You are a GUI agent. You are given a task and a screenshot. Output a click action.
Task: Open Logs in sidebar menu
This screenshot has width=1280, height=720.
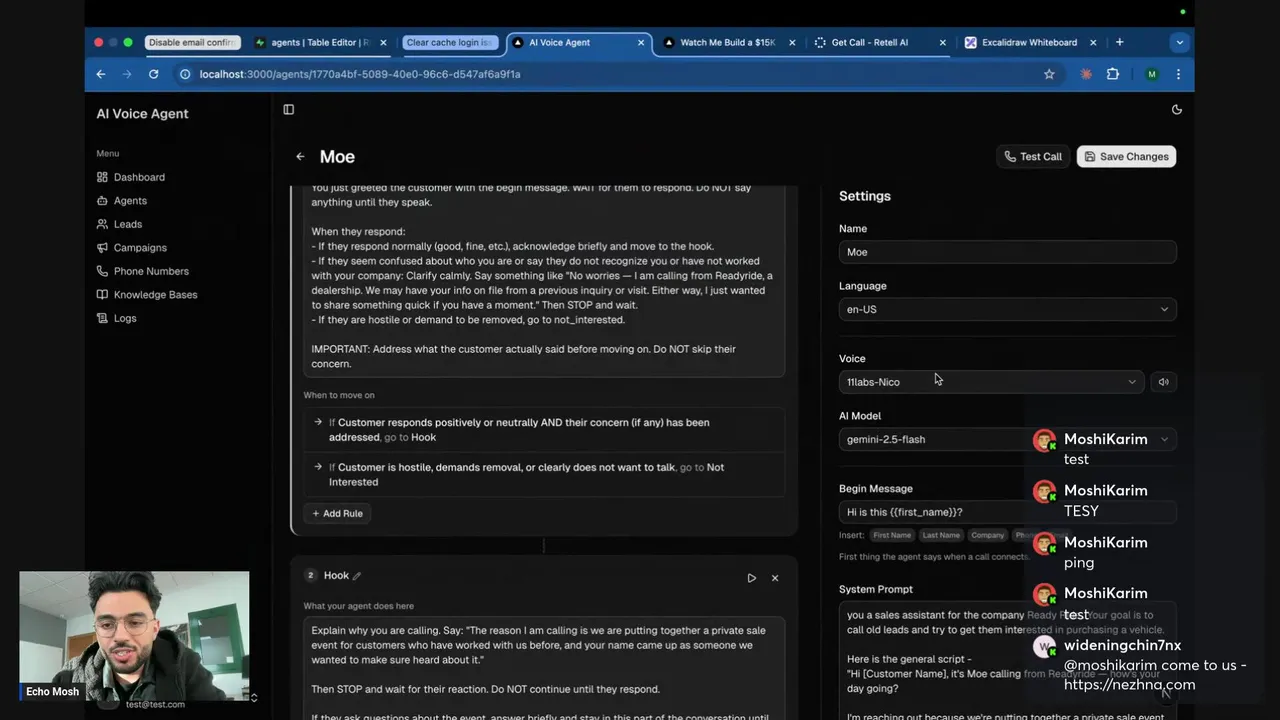tap(125, 318)
